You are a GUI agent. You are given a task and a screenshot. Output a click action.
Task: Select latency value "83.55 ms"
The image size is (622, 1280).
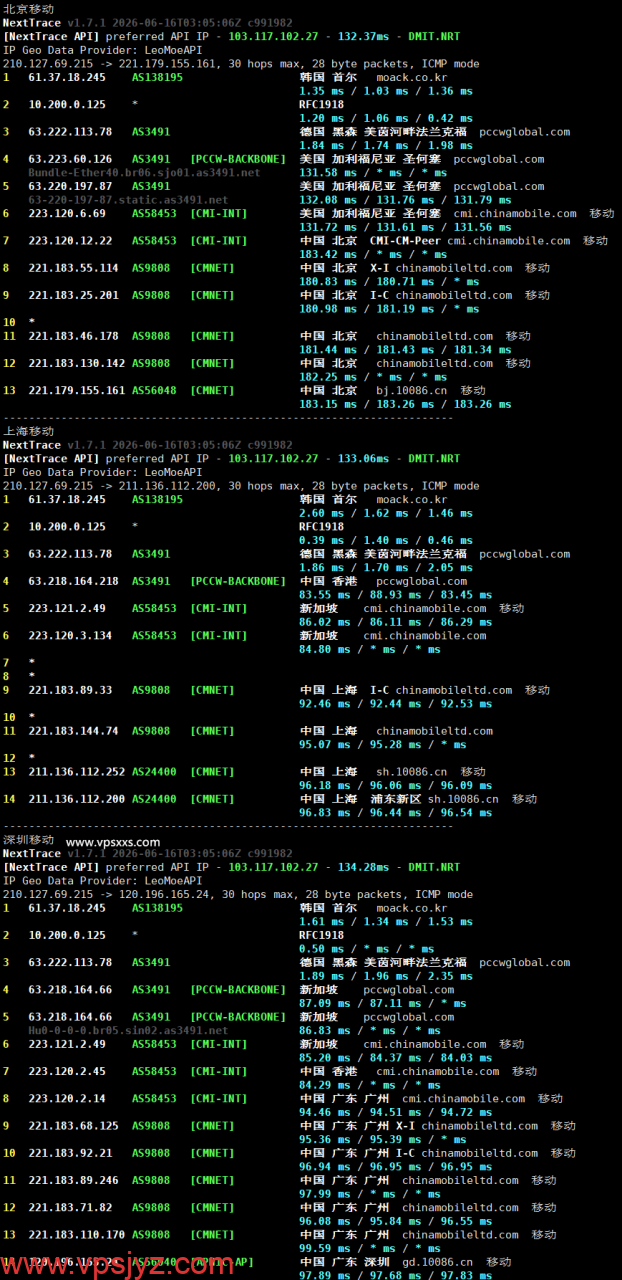[x=325, y=594]
